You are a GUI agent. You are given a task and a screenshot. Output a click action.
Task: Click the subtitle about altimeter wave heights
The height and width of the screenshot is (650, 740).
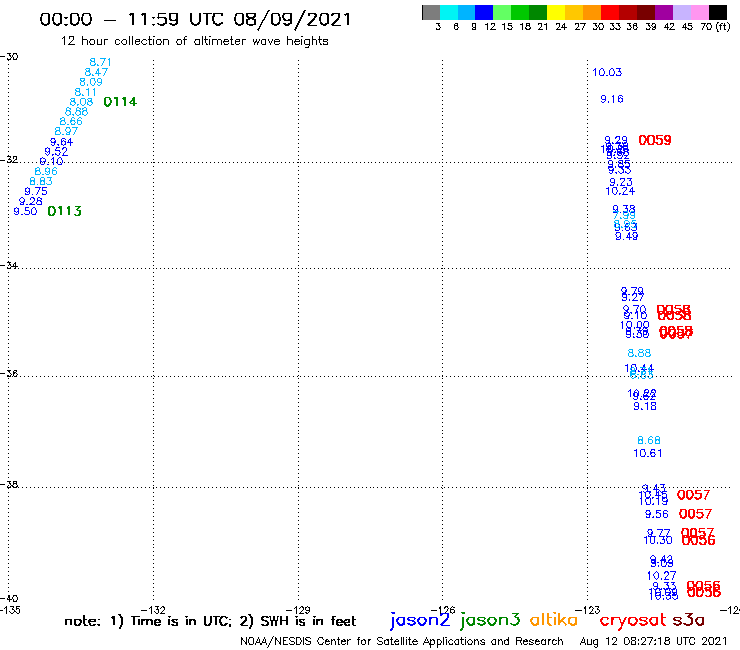tap(194, 41)
